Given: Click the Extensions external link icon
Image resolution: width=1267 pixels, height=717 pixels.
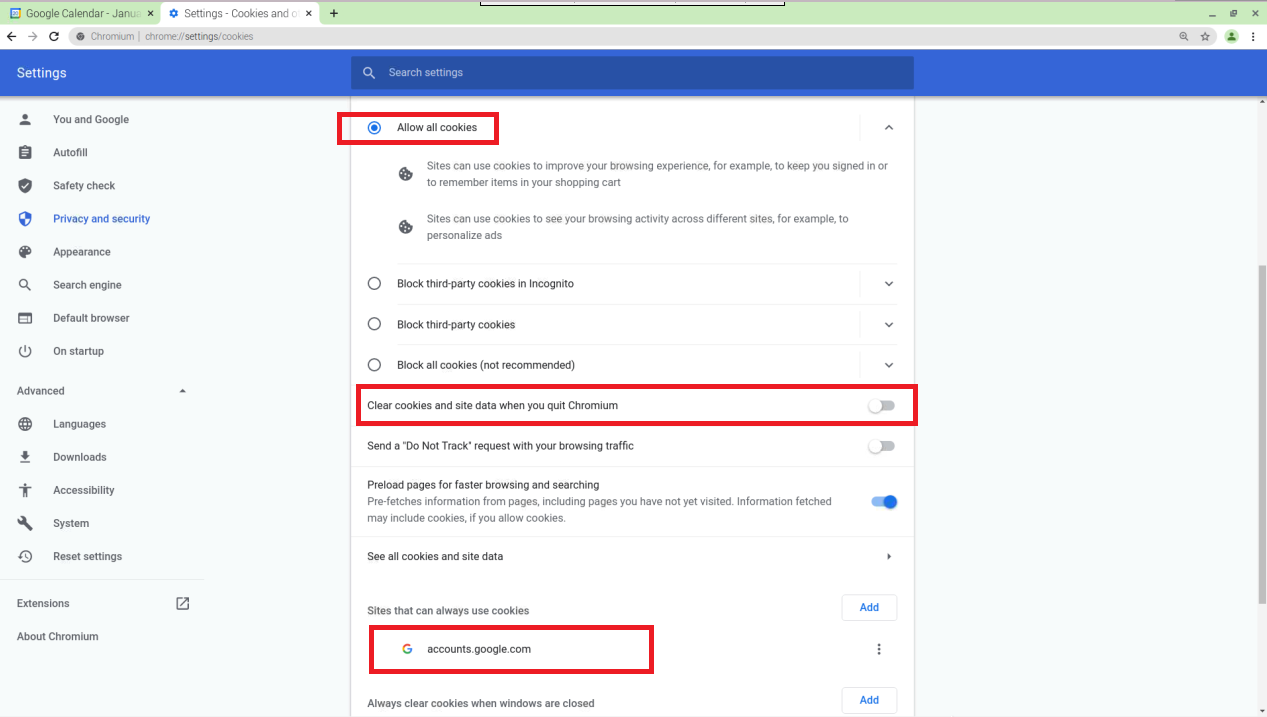Looking at the screenshot, I should [183, 603].
